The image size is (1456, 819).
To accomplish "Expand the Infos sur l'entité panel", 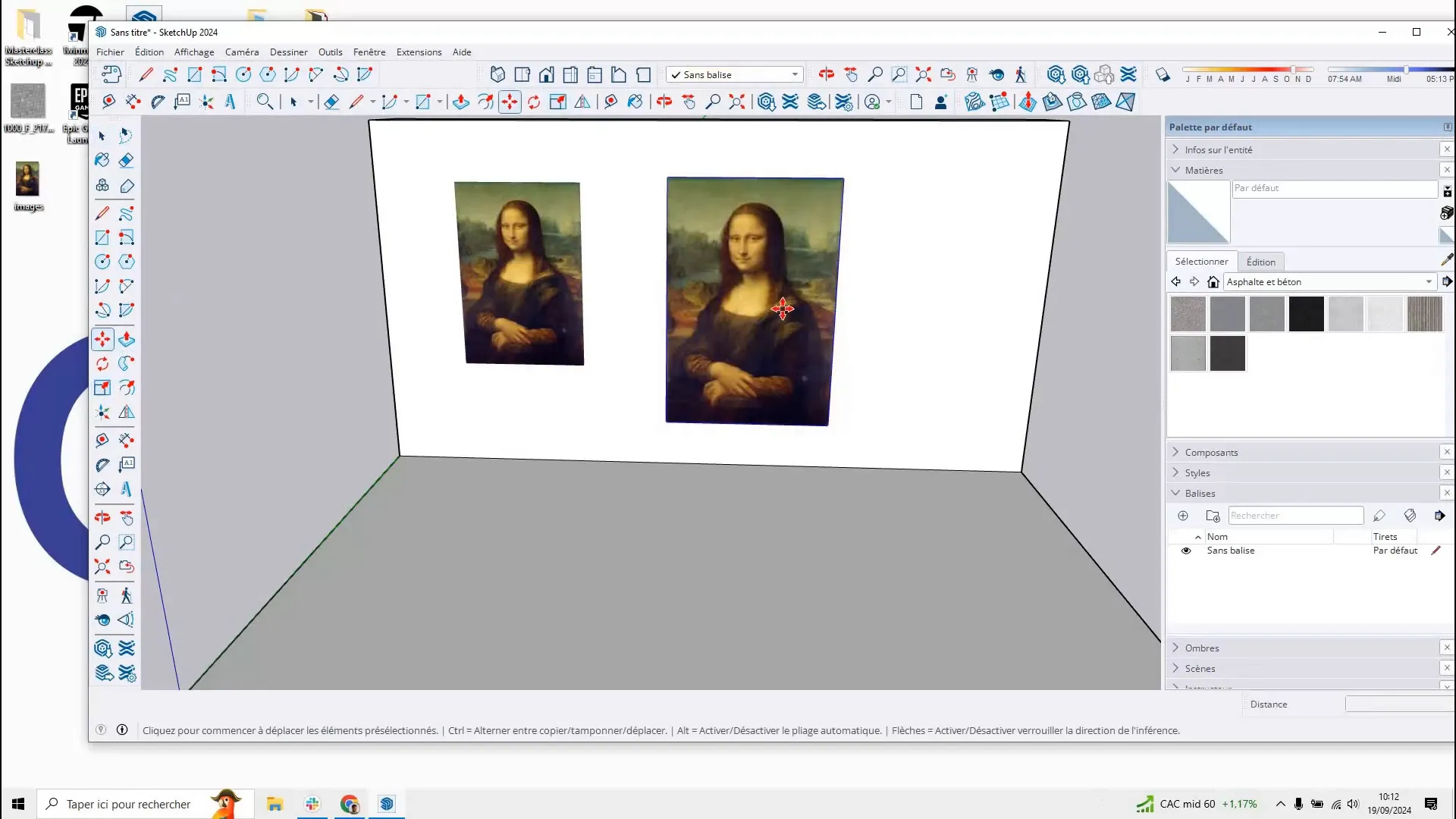I will click(1176, 149).
